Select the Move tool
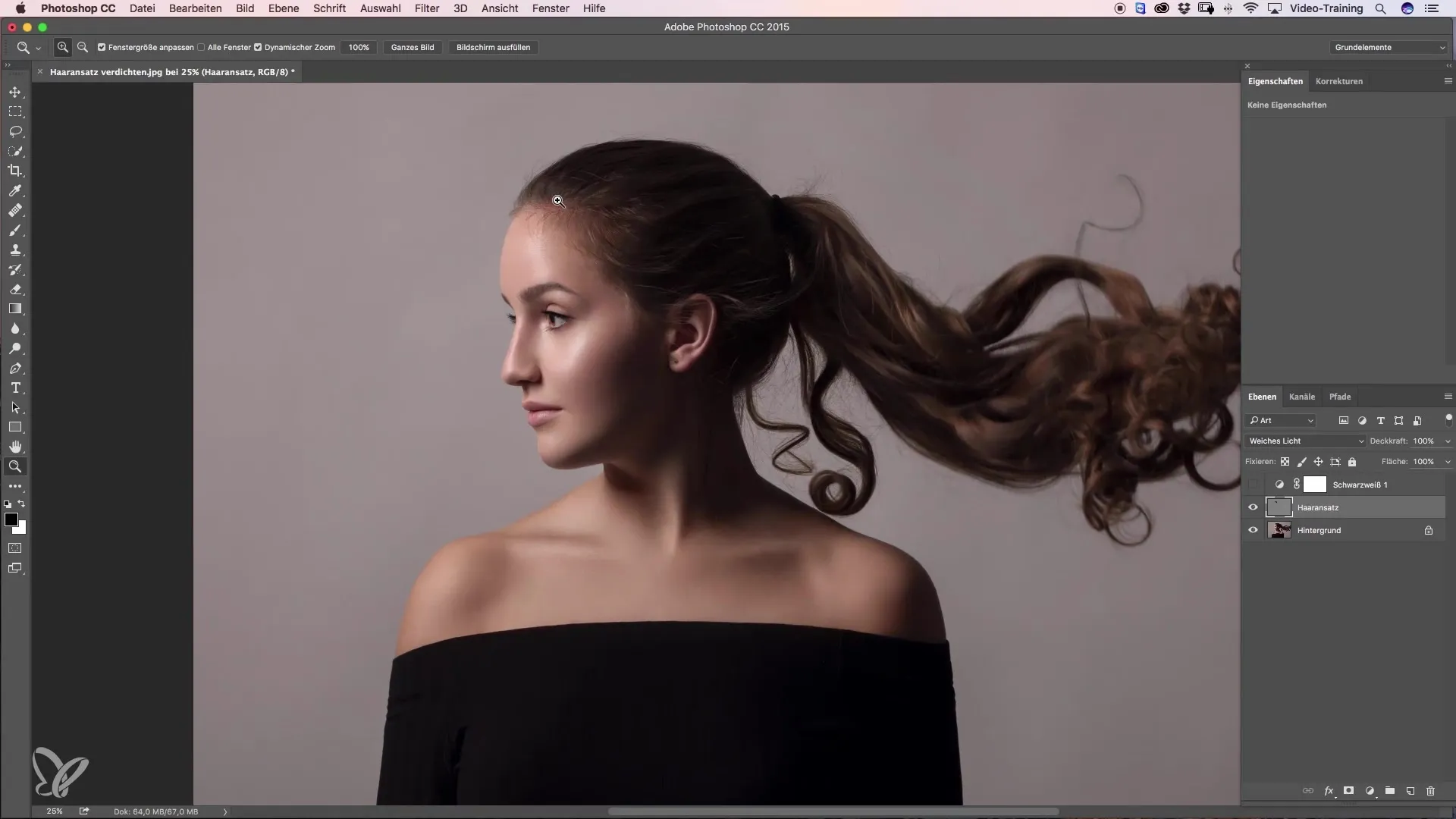 coord(15,92)
